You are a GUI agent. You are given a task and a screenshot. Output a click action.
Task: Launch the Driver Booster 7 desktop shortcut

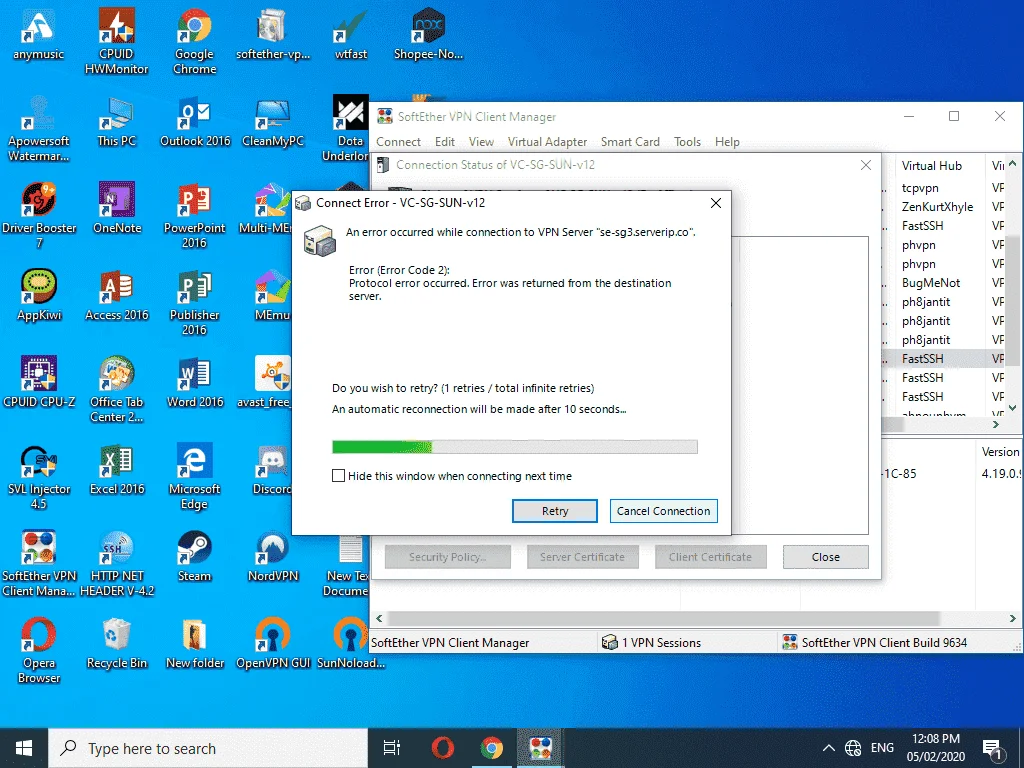(x=39, y=216)
